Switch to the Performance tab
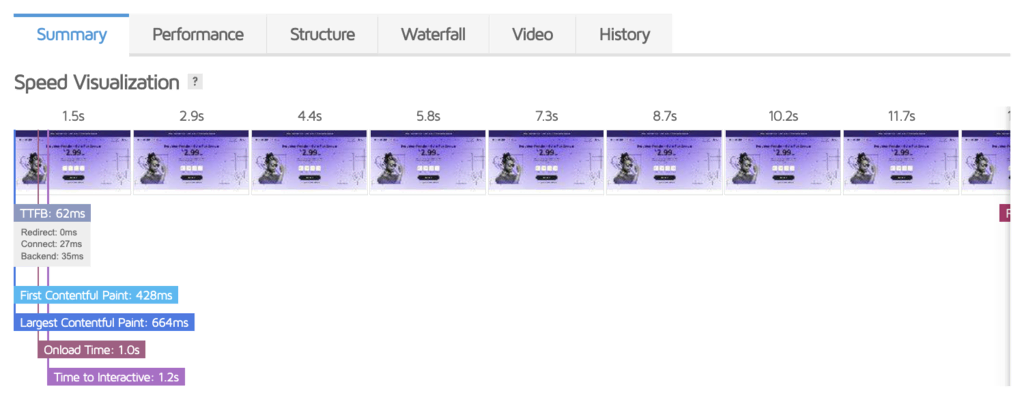Viewport: 1024px width, 419px height. click(198, 35)
